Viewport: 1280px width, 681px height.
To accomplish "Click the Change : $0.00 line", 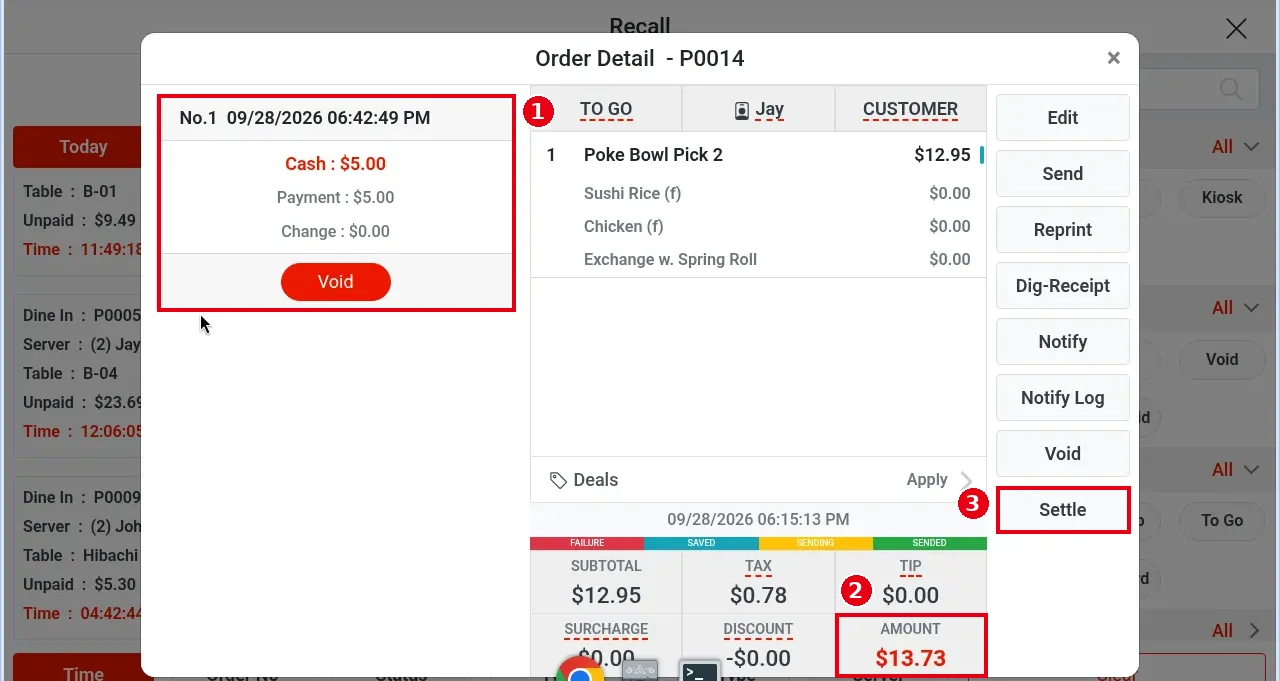I will (336, 232).
